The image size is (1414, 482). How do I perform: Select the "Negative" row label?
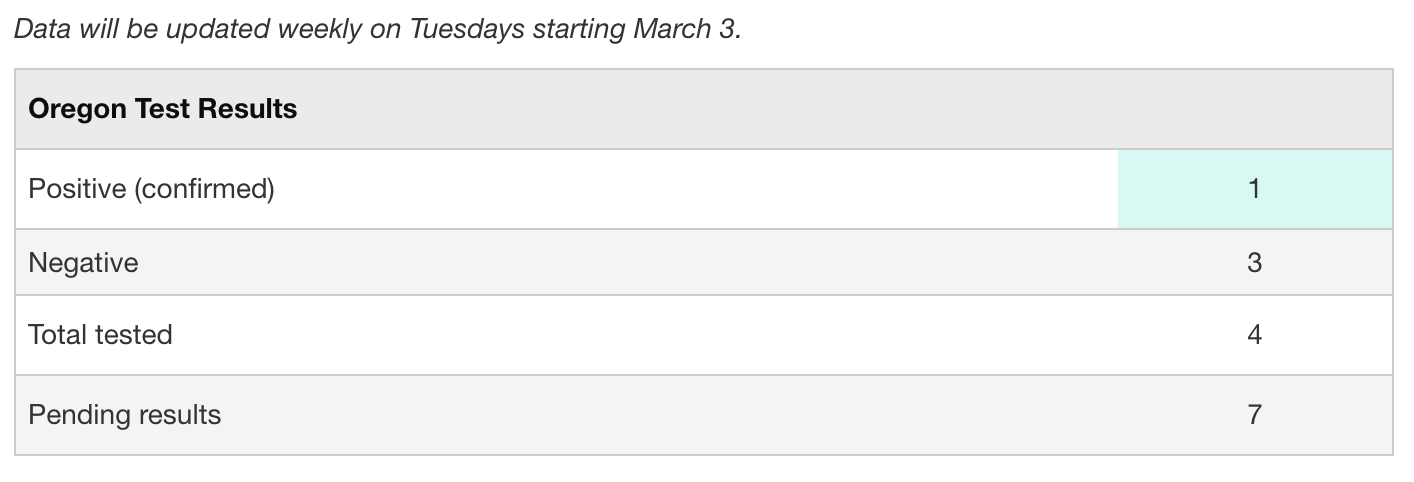coord(83,263)
